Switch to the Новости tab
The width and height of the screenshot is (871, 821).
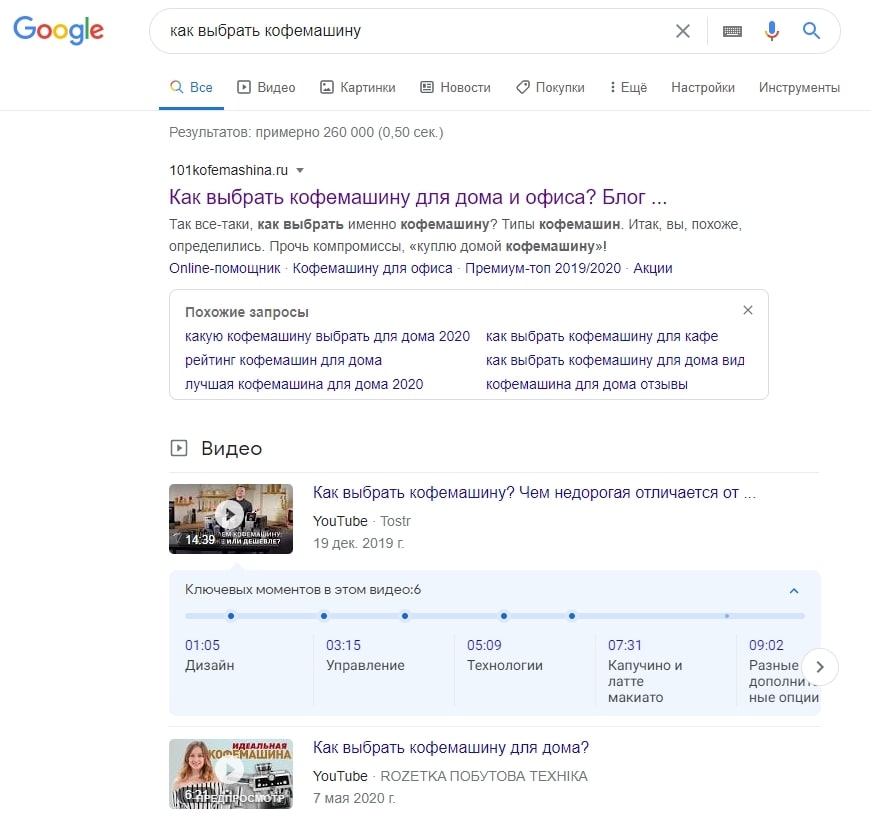[455, 87]
